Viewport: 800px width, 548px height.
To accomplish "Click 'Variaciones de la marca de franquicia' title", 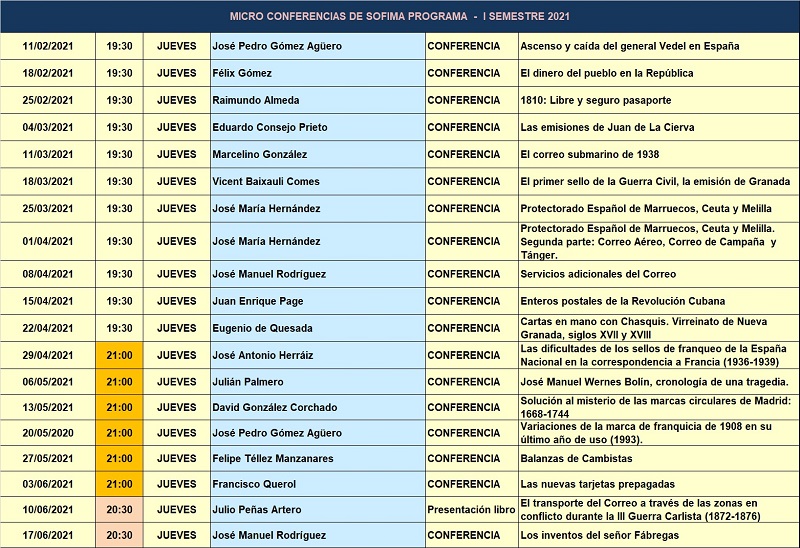I will click(646, 433).
